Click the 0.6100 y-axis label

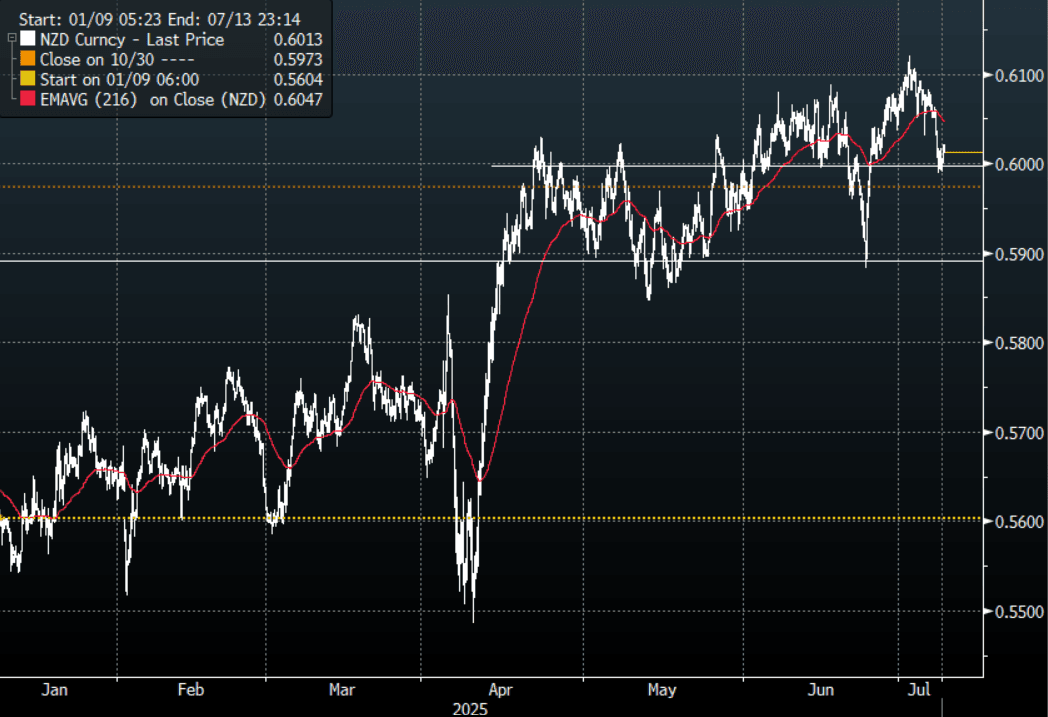click(1019, 75)
